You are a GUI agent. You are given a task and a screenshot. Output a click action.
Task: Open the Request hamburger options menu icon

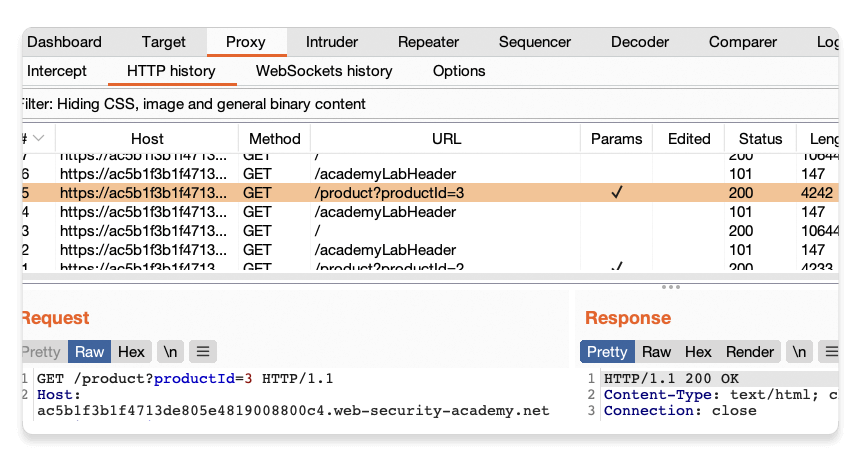click(203, 351)
